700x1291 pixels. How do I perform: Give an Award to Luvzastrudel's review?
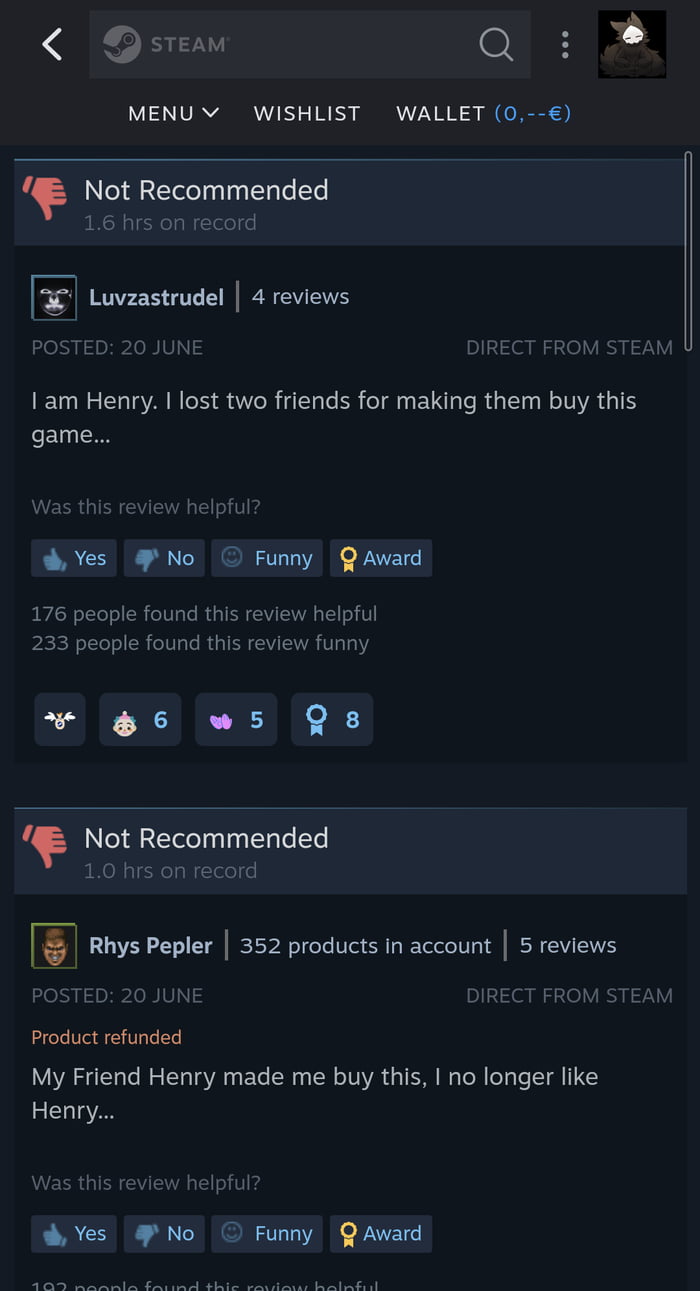(381, 558)
